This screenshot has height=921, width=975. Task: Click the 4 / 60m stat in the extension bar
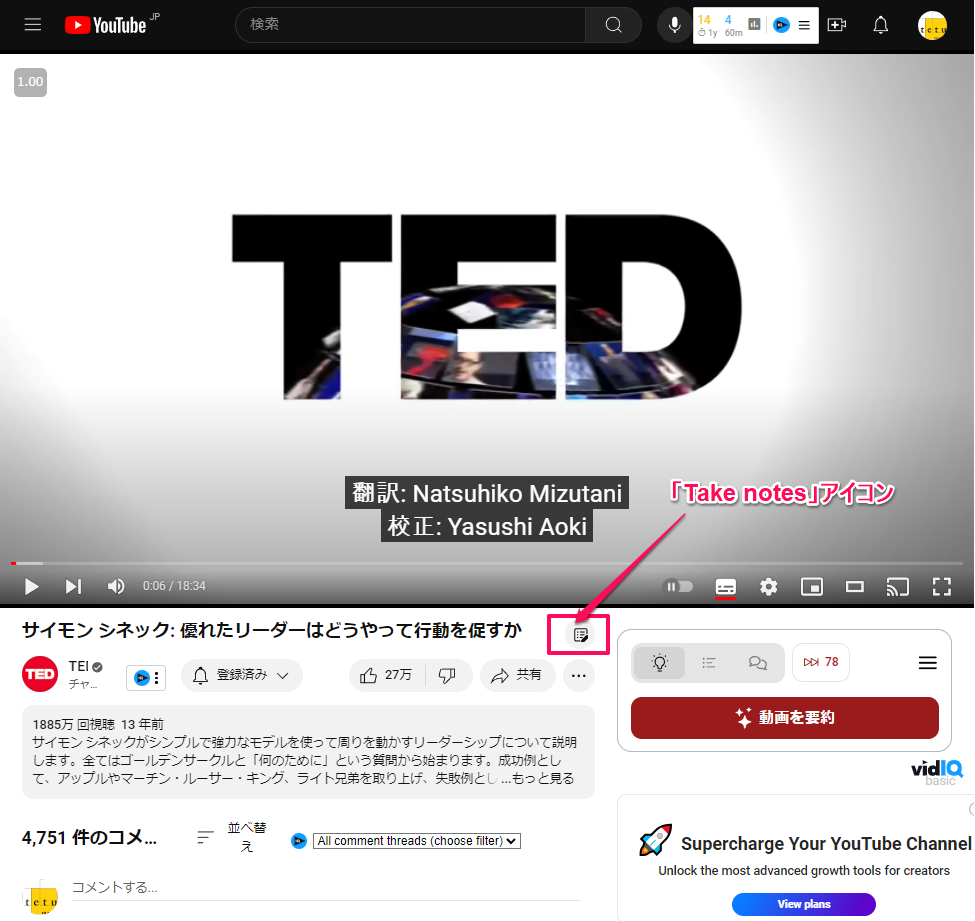[732, 25]
